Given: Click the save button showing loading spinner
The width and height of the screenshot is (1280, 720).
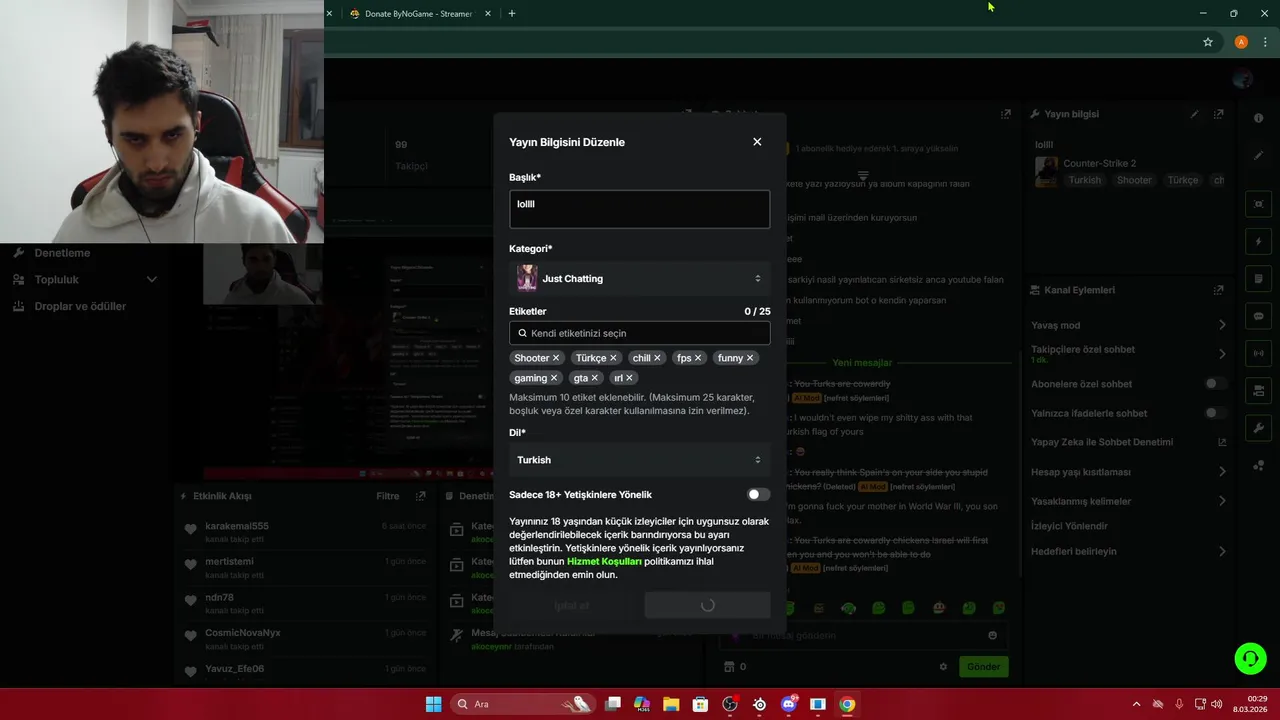Looking at the screenshot, I should [707, 605].
